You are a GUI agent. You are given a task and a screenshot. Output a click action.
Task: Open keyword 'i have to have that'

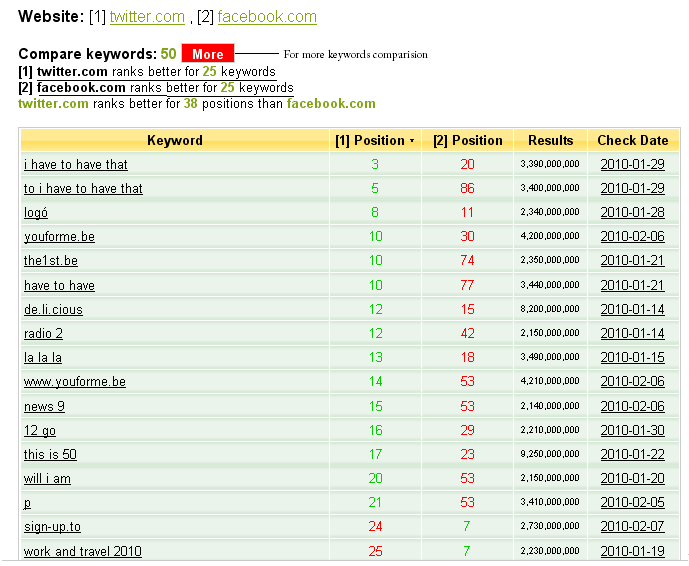(76, 164)
